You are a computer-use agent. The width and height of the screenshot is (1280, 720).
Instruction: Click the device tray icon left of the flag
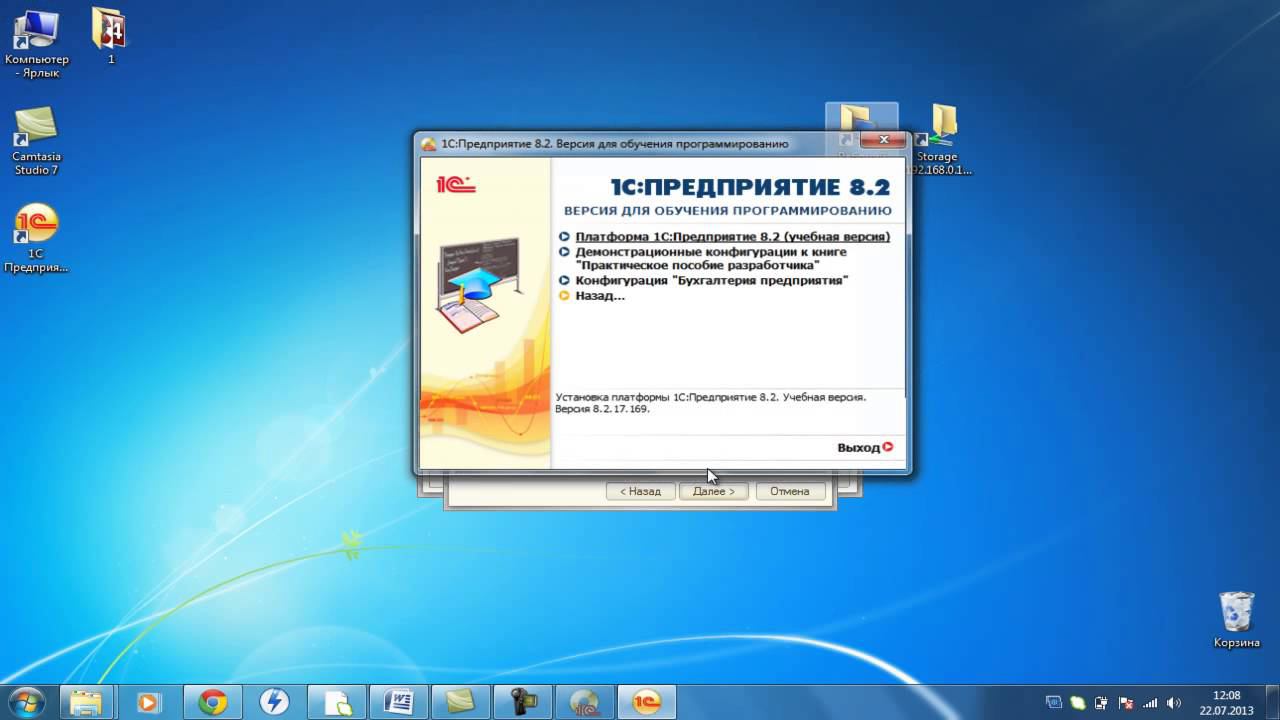pos(1101,703)
